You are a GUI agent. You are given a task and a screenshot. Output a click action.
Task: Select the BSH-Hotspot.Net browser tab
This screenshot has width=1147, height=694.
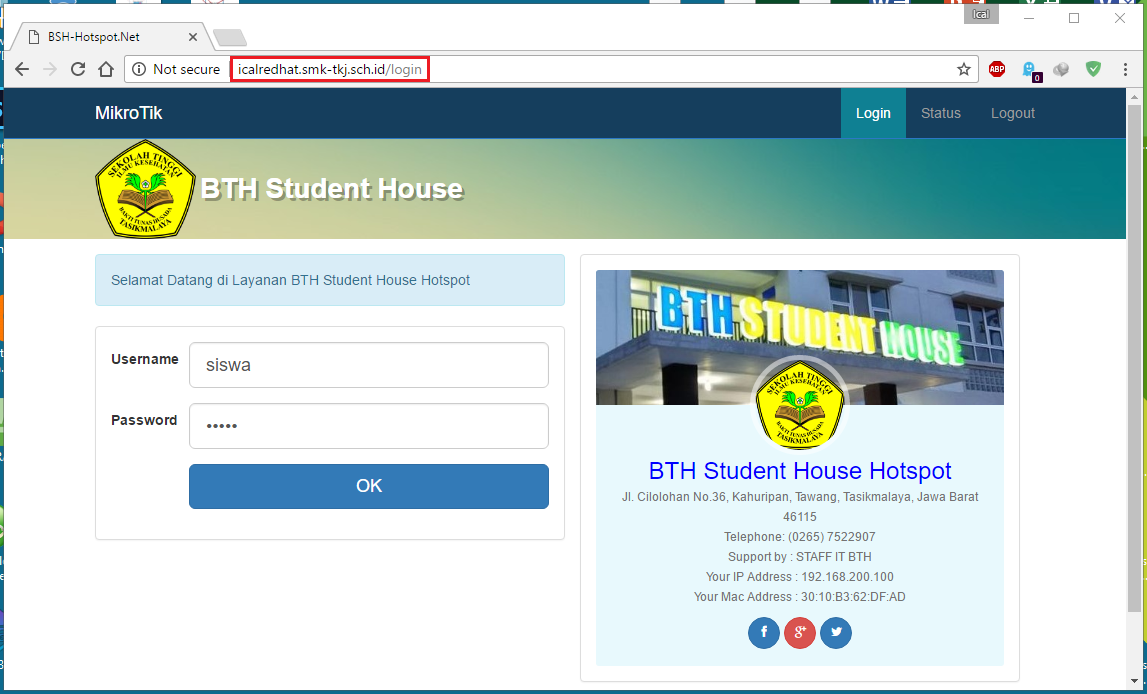pyautogui.click(x=110, y=37)
